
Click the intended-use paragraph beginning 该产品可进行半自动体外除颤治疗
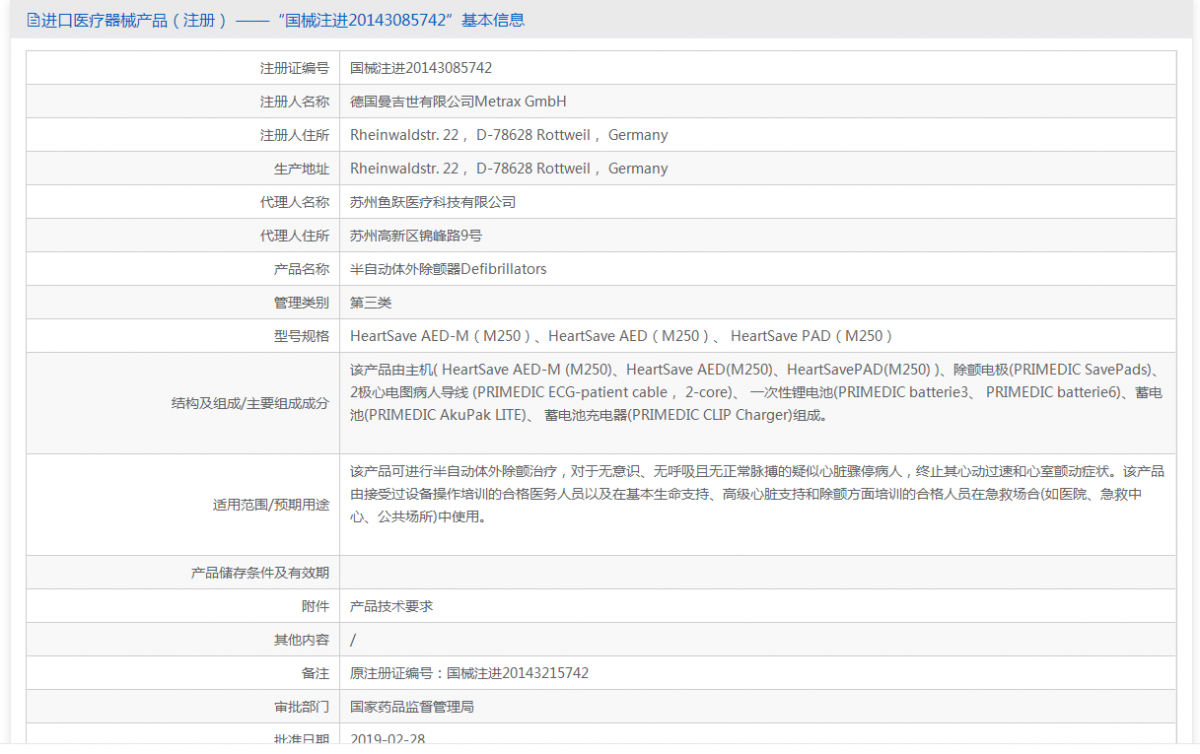[x=757, y=494]
